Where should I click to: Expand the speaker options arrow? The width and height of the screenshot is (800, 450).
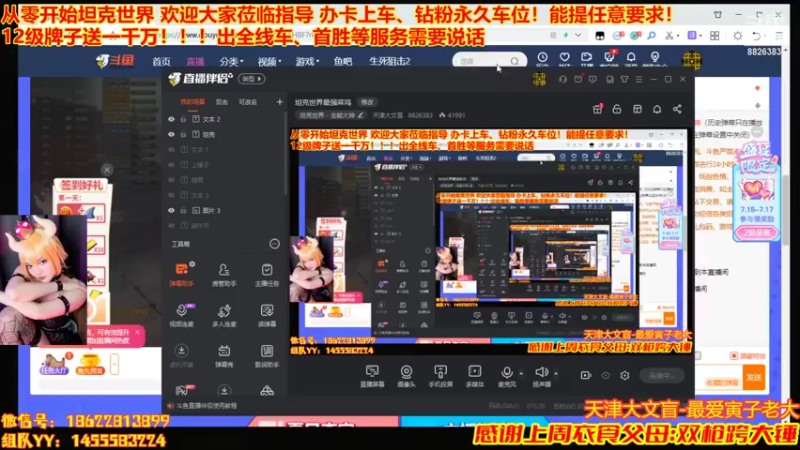[556, 373]
